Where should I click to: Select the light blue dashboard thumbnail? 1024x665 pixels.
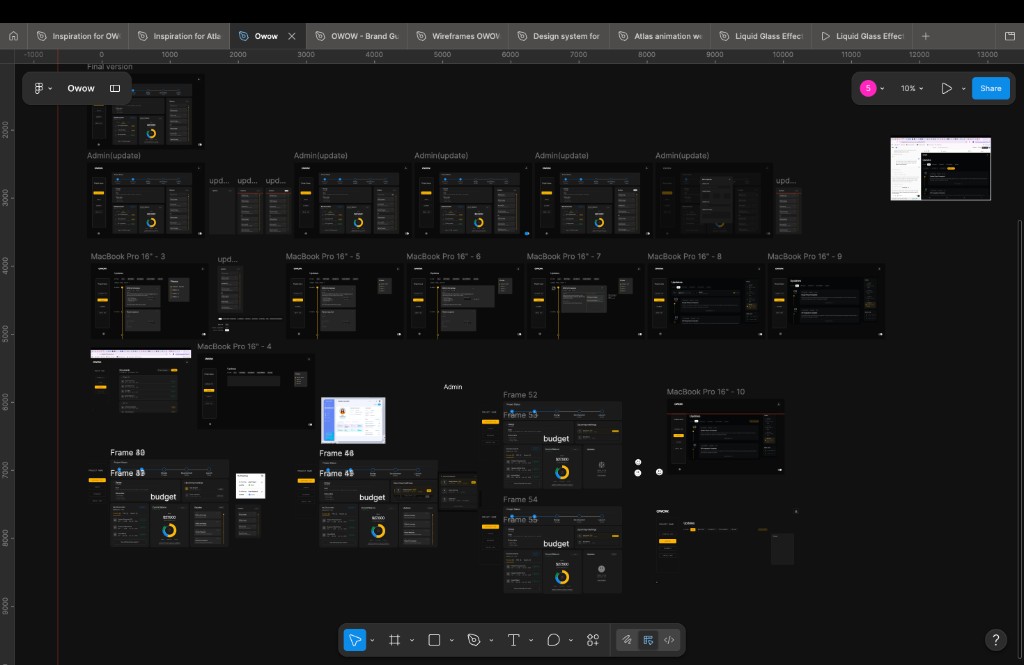click(353, 420)
